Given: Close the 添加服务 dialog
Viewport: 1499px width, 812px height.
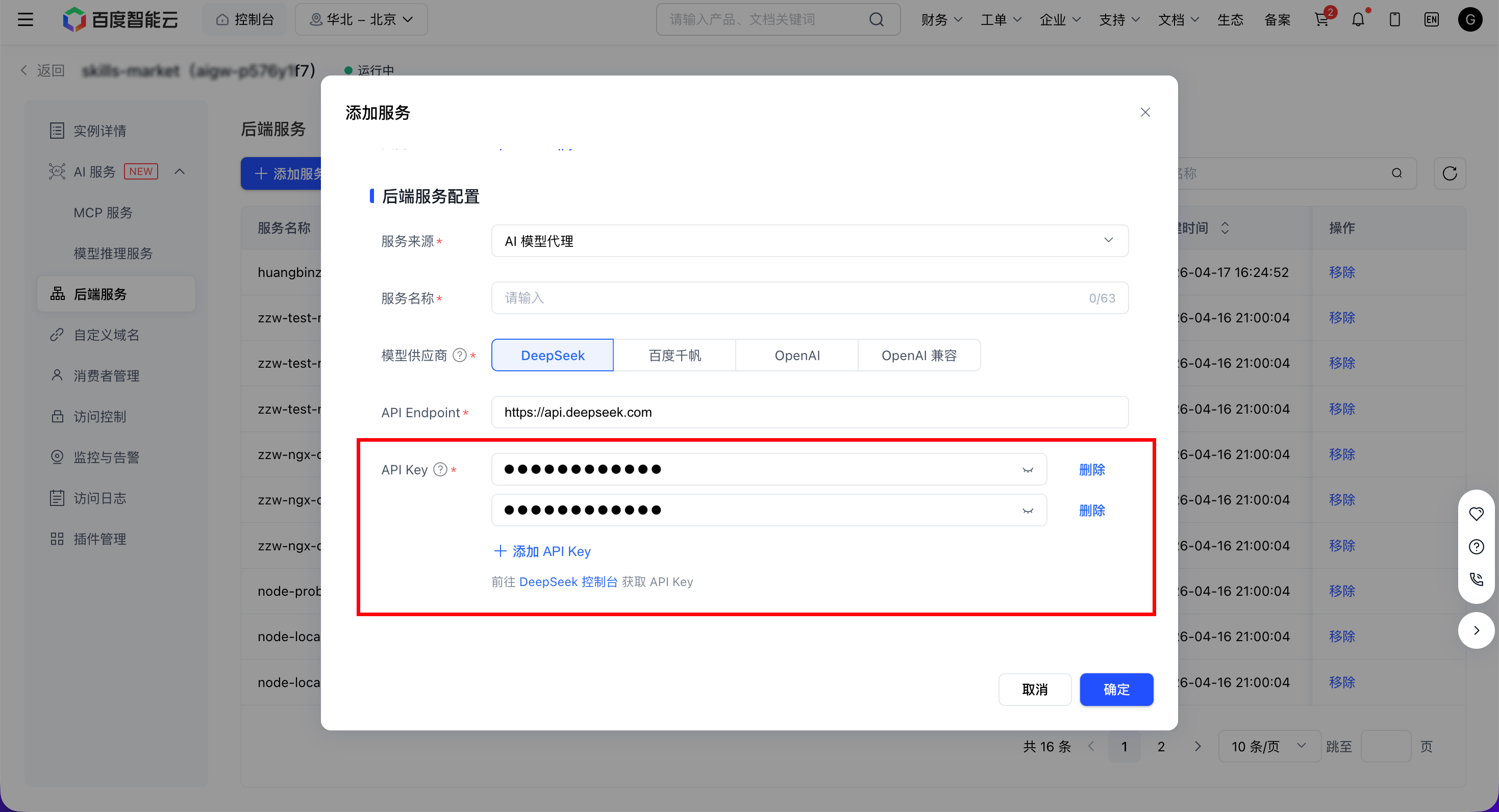Looking at the screenshot, I should click(1145, 112).
